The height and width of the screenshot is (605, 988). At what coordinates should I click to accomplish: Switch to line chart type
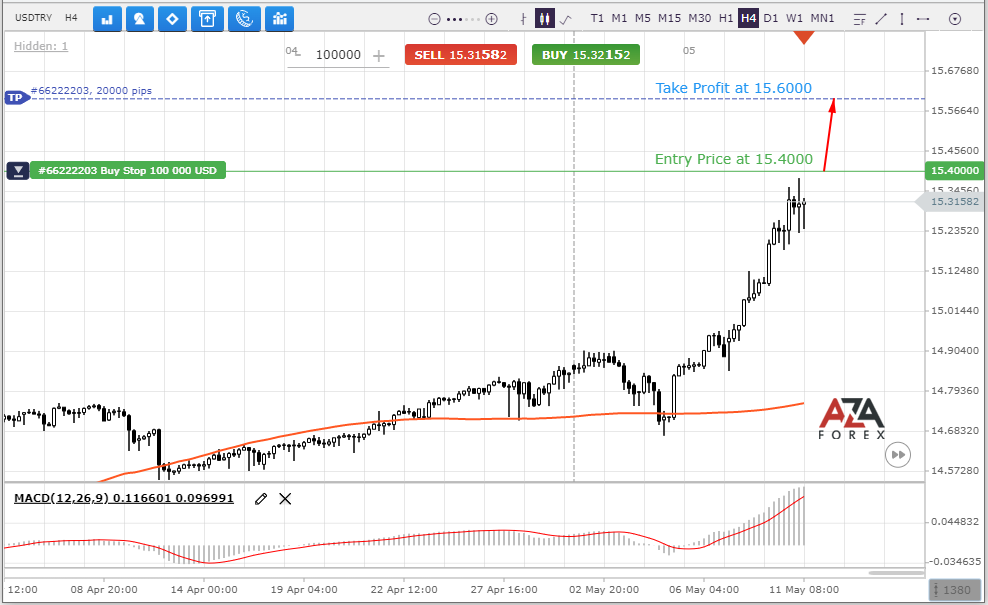566,20
